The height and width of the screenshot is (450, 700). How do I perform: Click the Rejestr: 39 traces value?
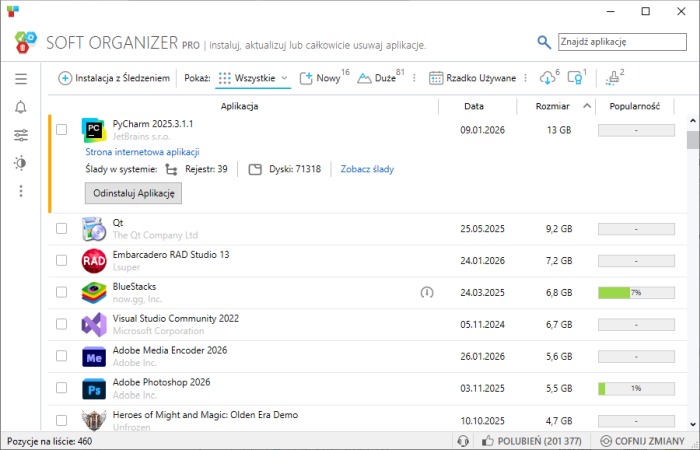click(x=206, y=169)
